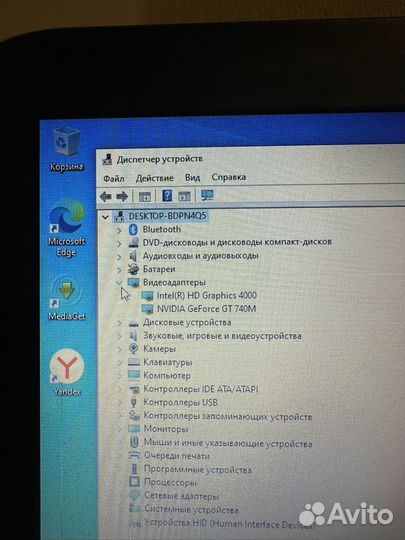Expand the Дисковые устройства arrow

click(x=119, y=323)
